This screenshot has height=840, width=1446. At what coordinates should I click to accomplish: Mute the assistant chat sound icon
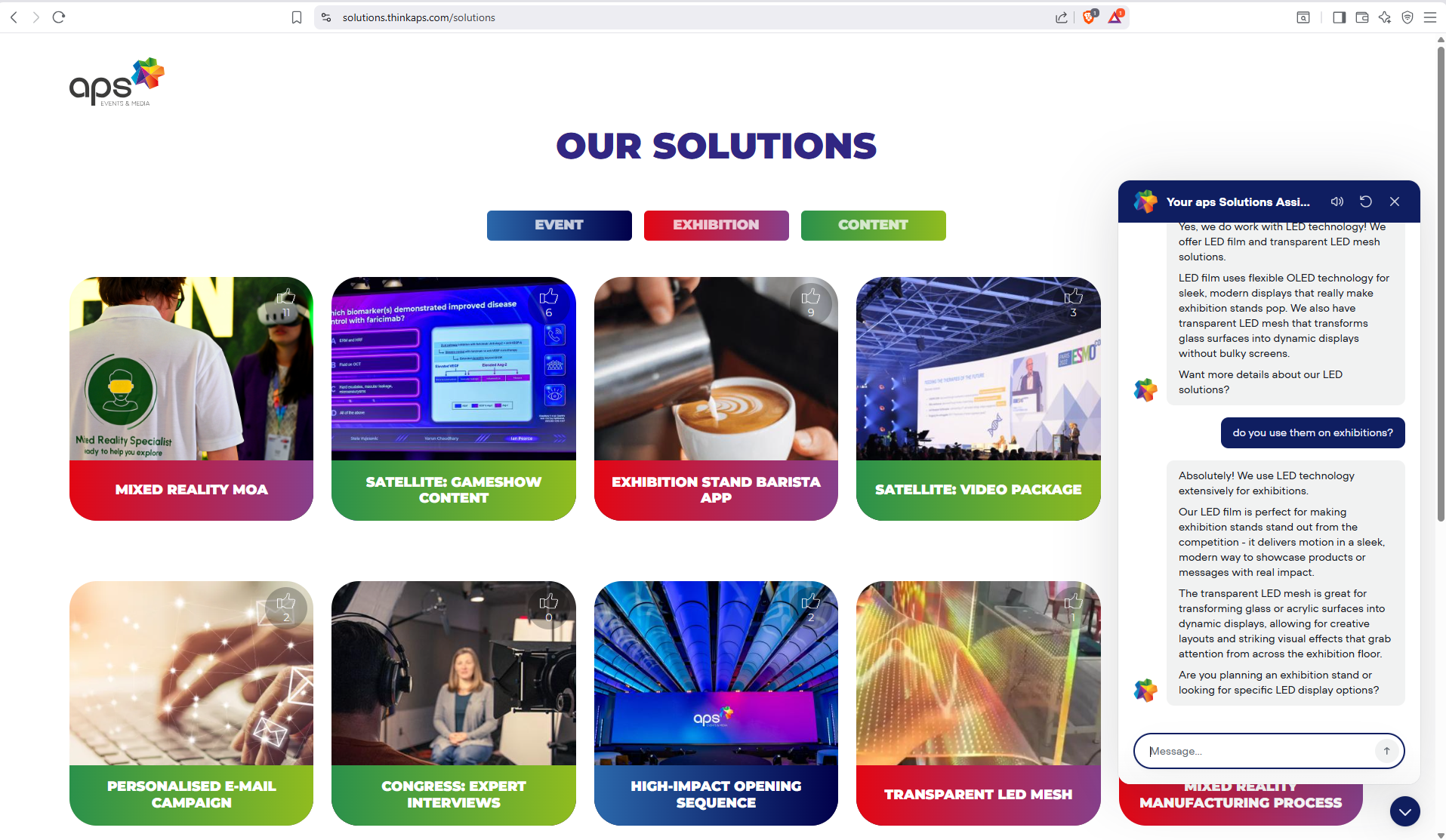1337,202
